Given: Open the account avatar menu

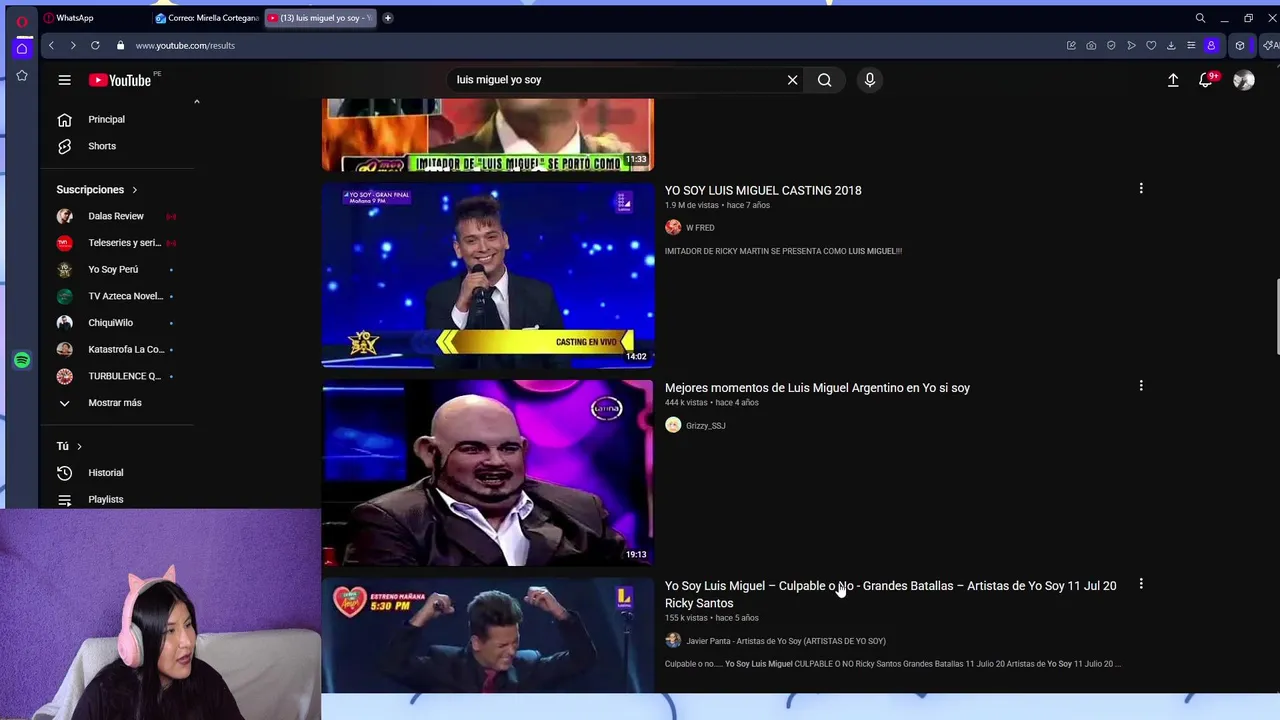Looking at the screenshot, I should (1243, 80).
